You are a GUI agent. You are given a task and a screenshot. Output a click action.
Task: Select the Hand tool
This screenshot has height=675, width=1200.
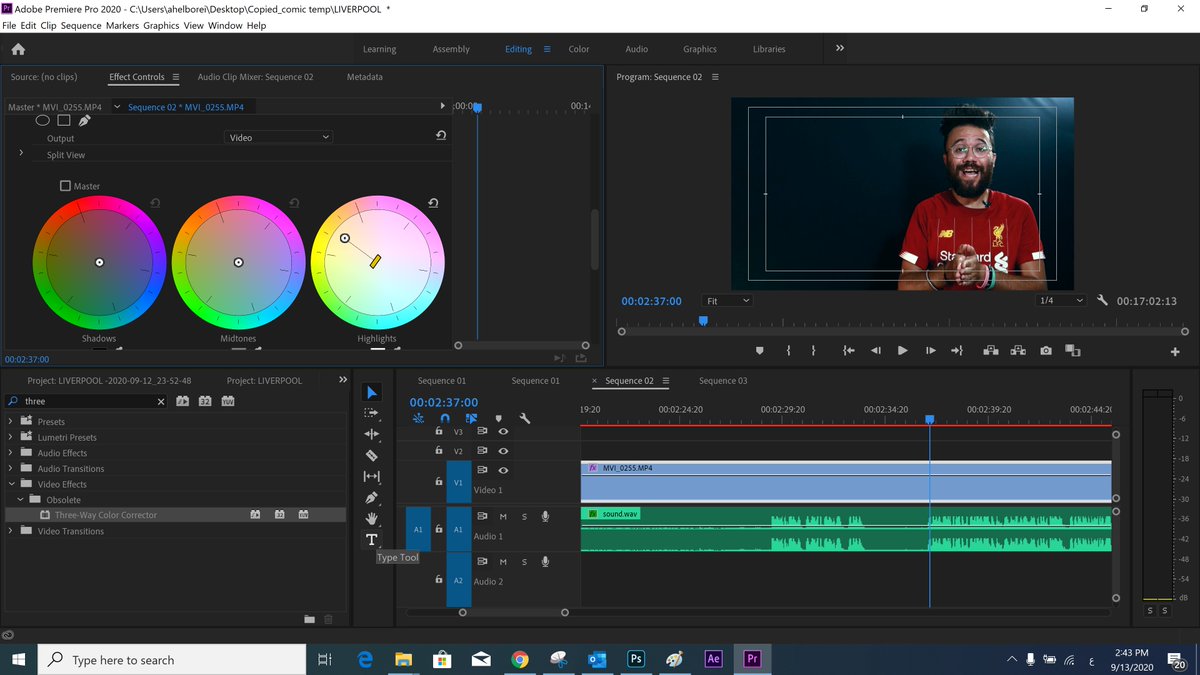(372, 518)
